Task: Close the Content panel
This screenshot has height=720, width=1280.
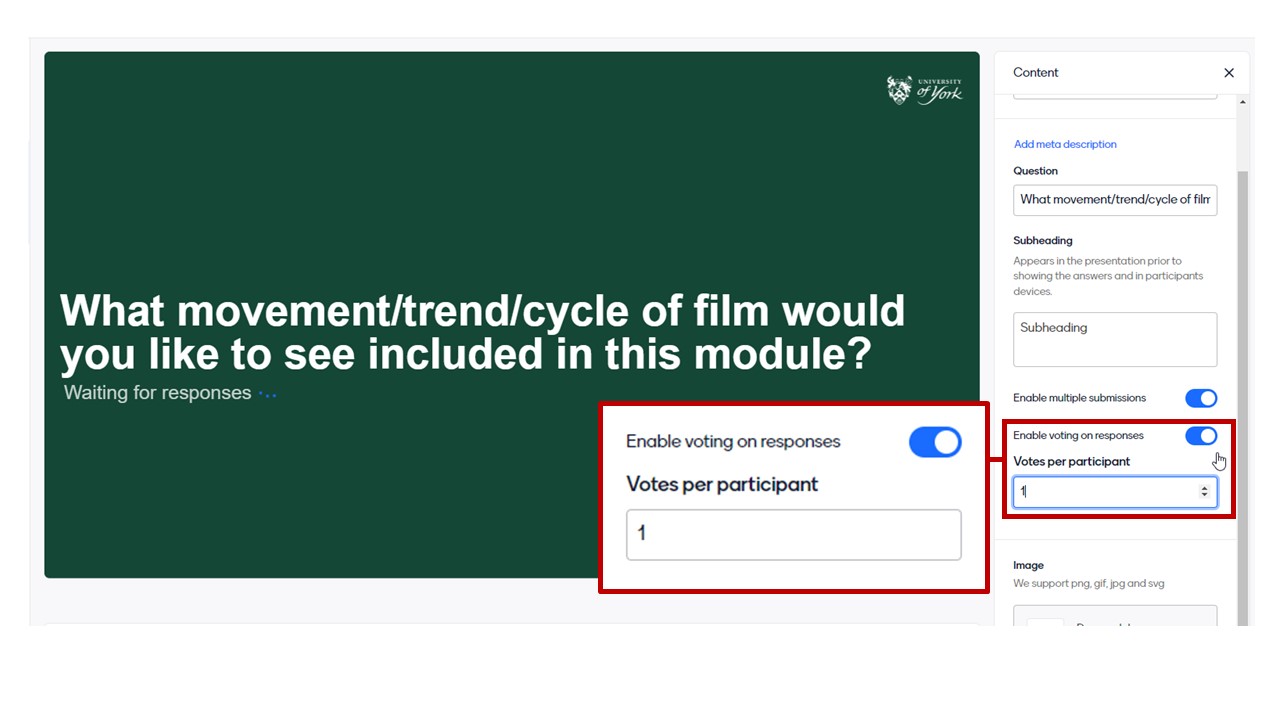Action: tap(1229, 73)
